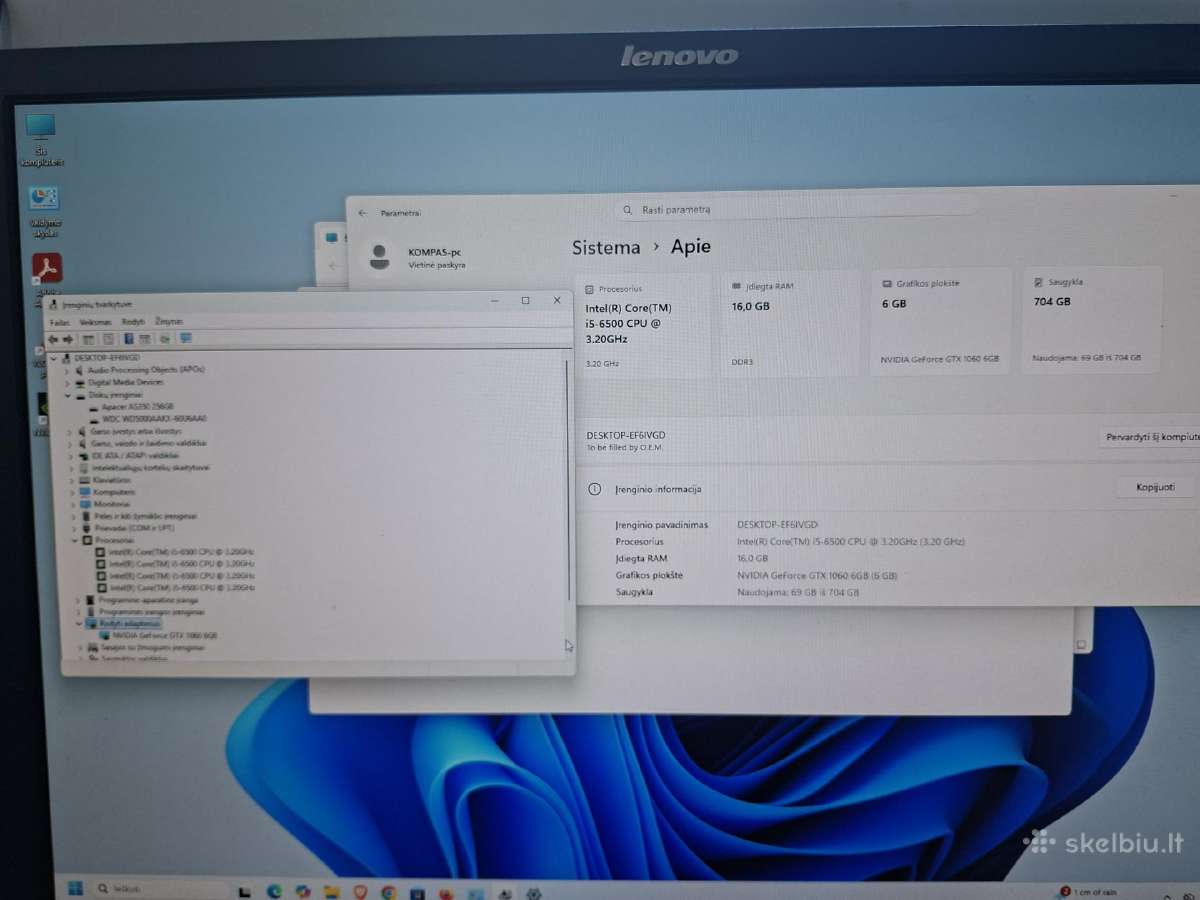Viewport: 1200px width, 900px height.
Task: Click the Įrenginio pavadinimas DESKTOP-EF6IVGD value
Action: pos(777,524)
